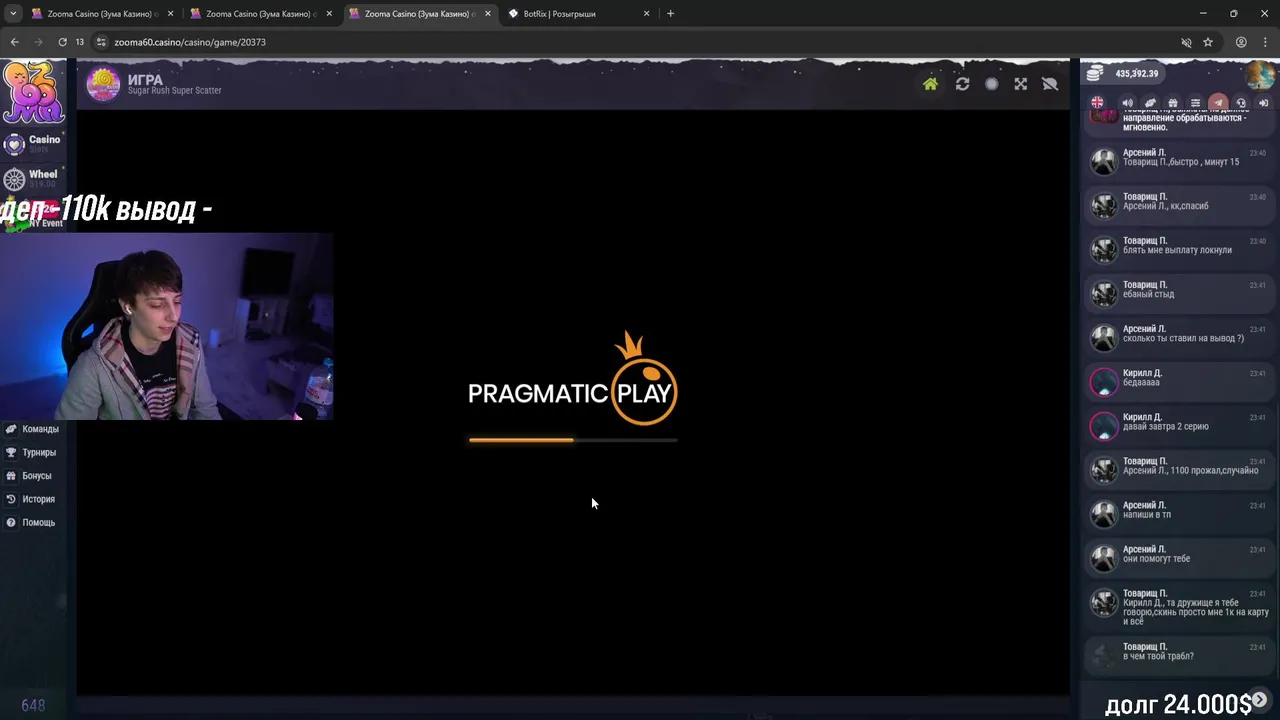Image resolution: width=1280 pixels, height=720 pixels.
Task: Click the game title 'Sugar Rush Super Scatter'
Action: (x=175, y=91)
